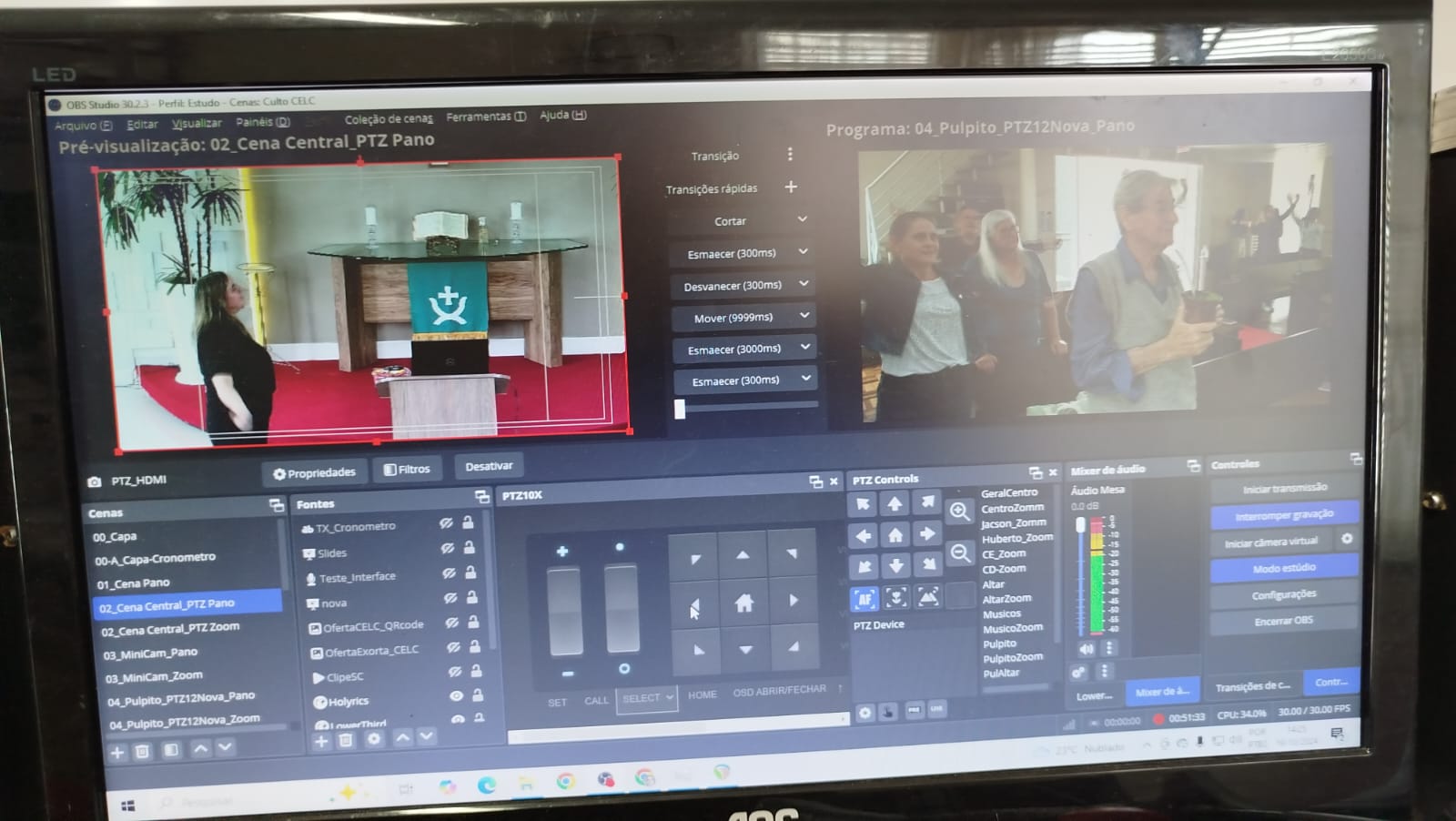Click Iniciar transmissão
1456x821 pixels.
(1284, 488)
